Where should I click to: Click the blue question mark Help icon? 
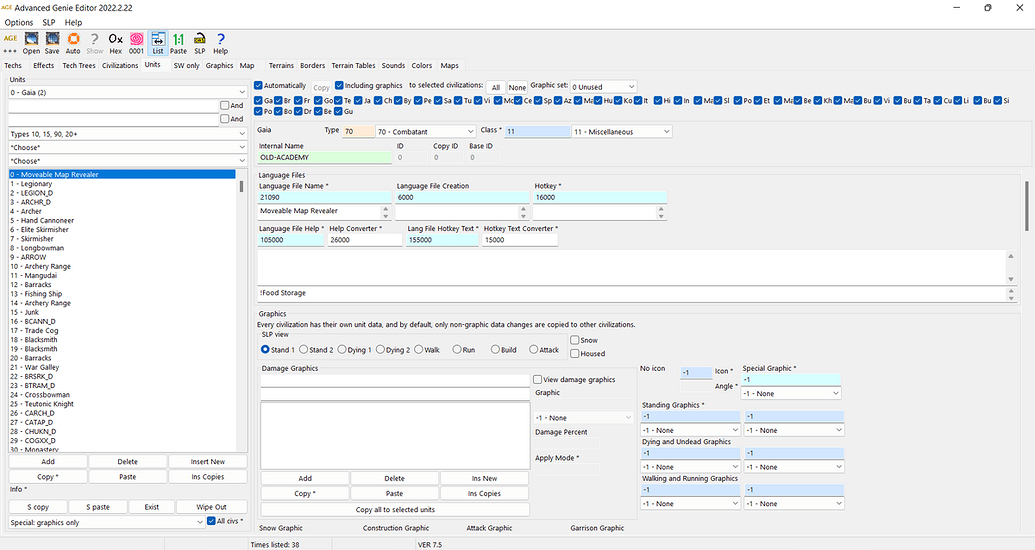(x=220, y=41)
